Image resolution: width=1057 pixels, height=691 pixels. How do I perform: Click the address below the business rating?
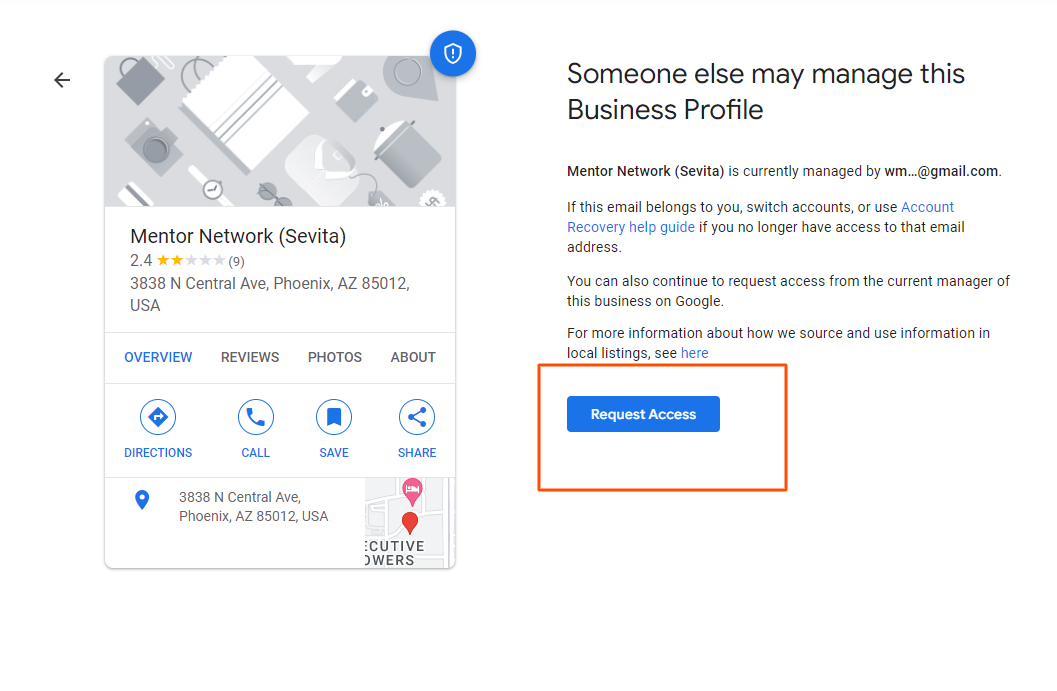[x=270, y=294]
